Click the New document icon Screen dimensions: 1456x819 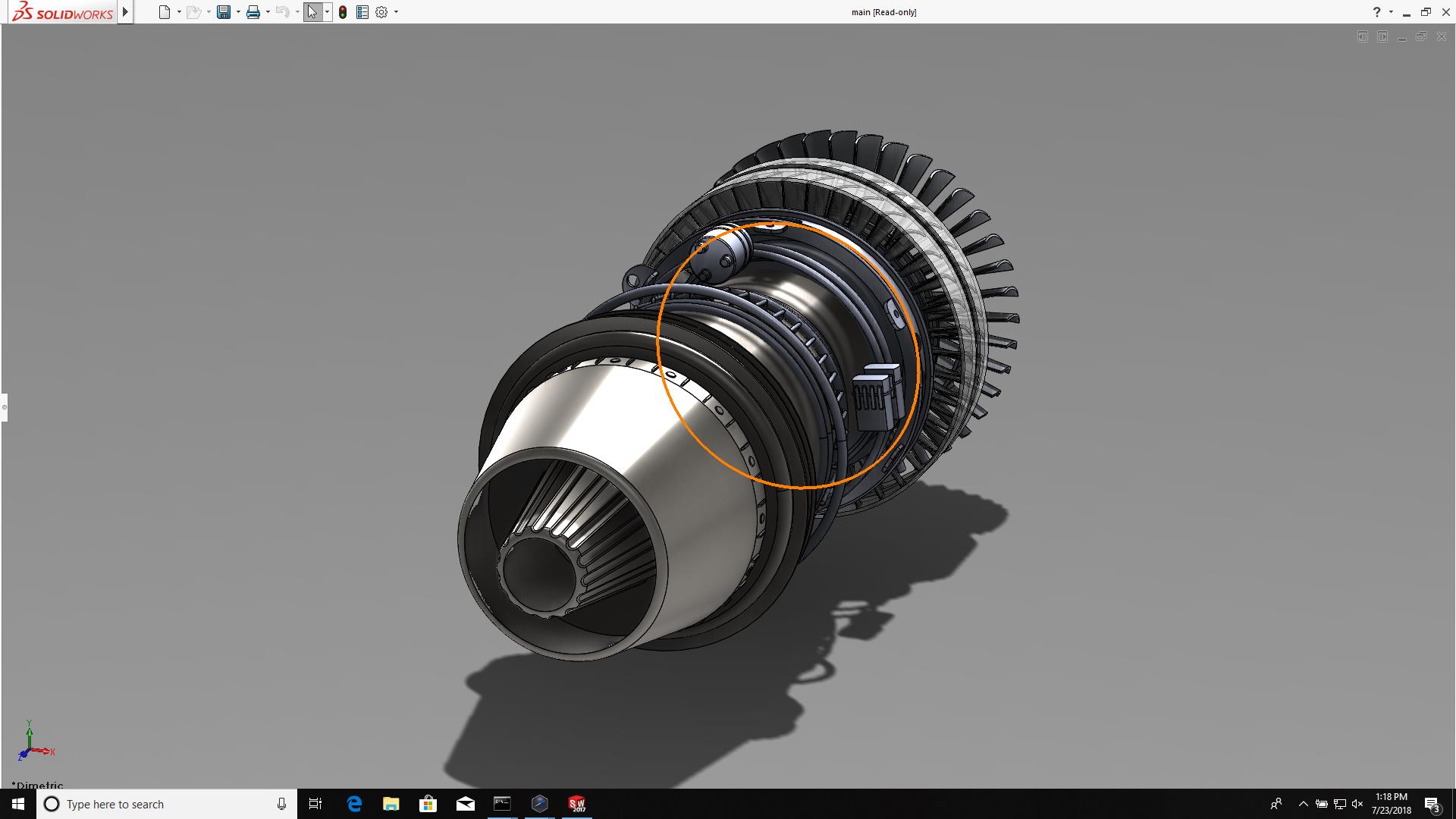(165, 12)
